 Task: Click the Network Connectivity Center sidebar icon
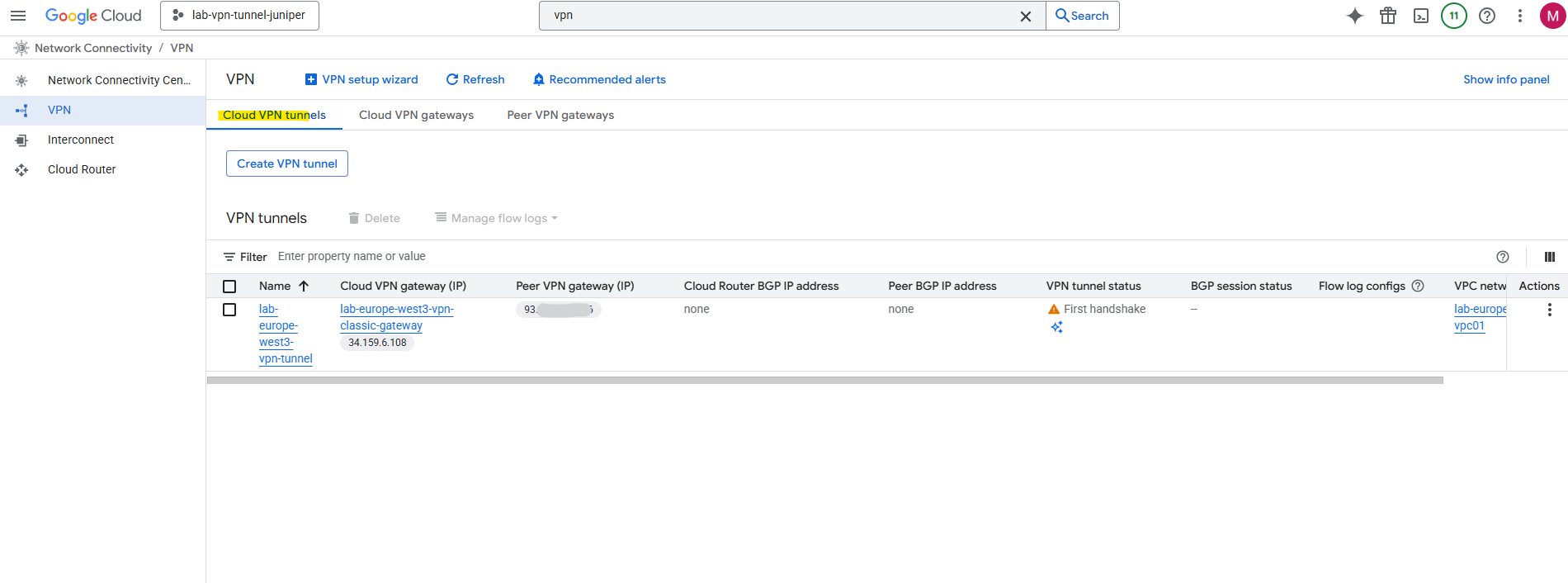[21, 81]
